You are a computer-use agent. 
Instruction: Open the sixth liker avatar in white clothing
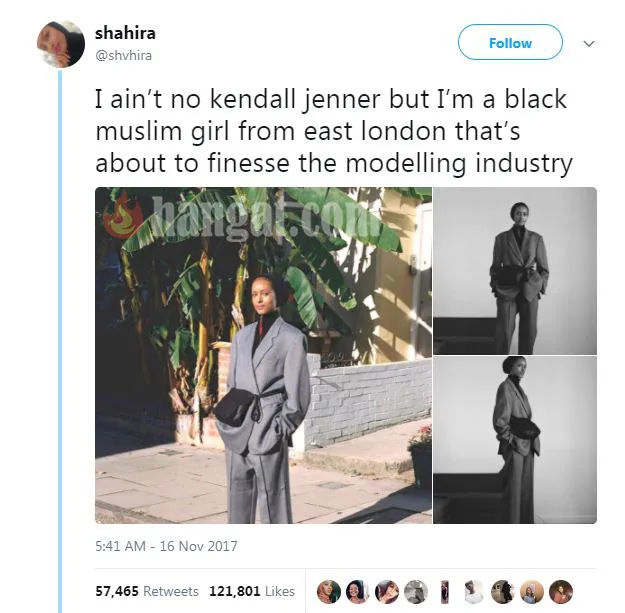tap(474, 591)
